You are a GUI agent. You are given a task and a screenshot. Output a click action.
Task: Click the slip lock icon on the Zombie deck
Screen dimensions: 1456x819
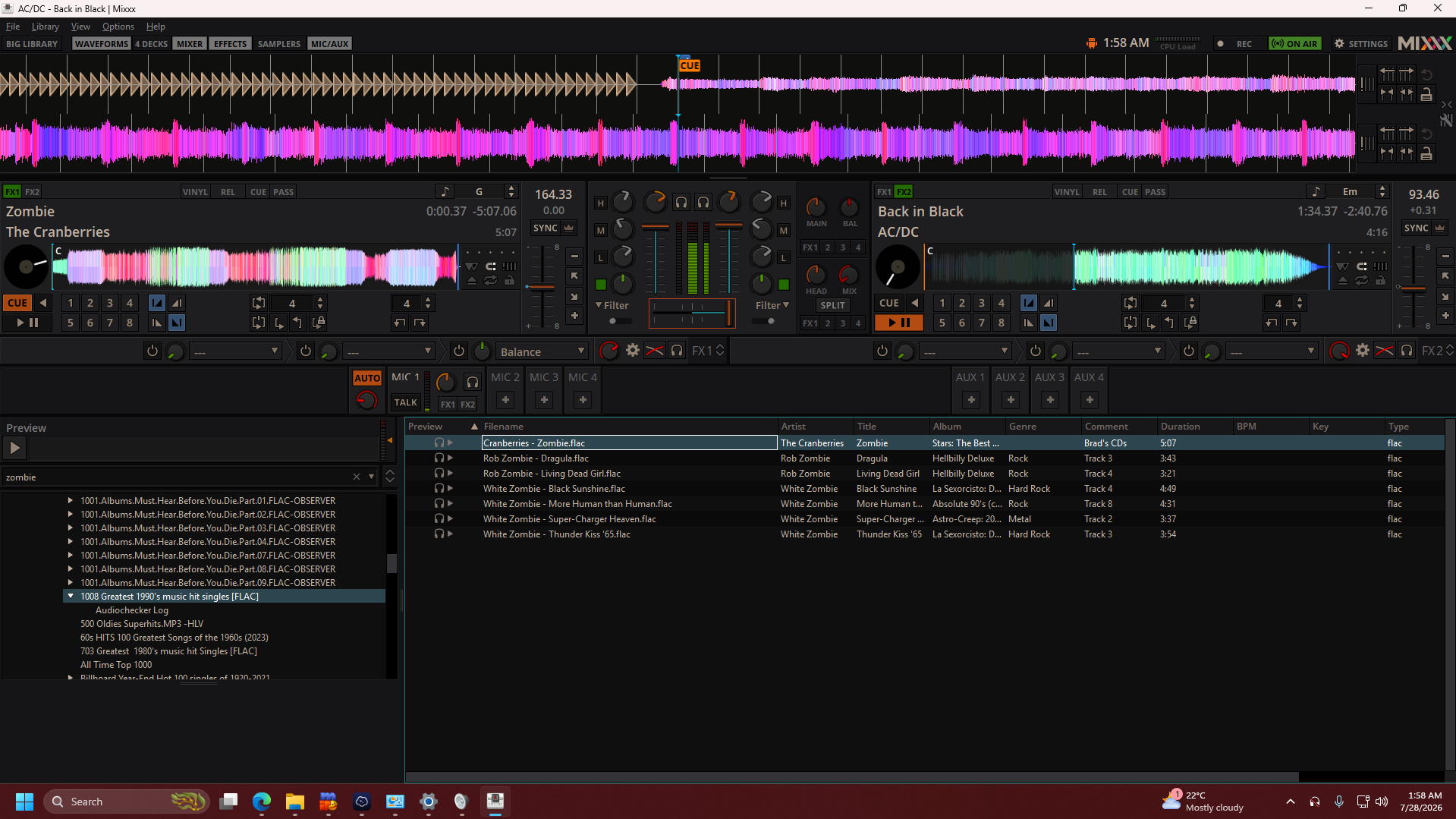click(509, 281)
